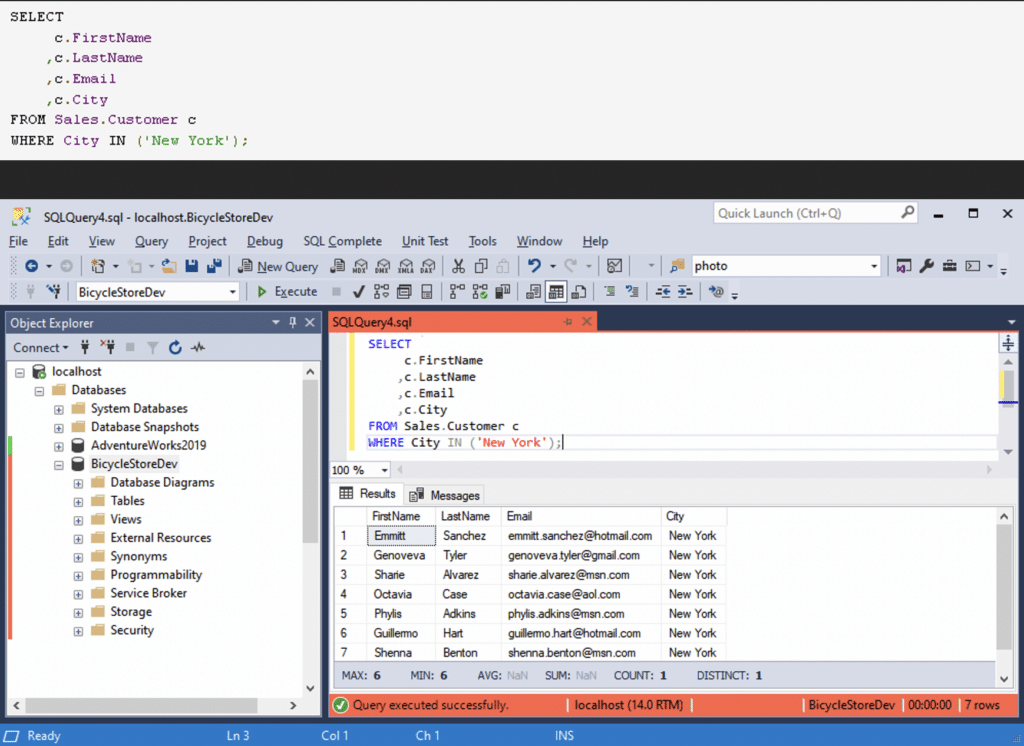1024x746 pixels.
Task: Click the Toolbox icon in toolbar
Action: (949, 266)
